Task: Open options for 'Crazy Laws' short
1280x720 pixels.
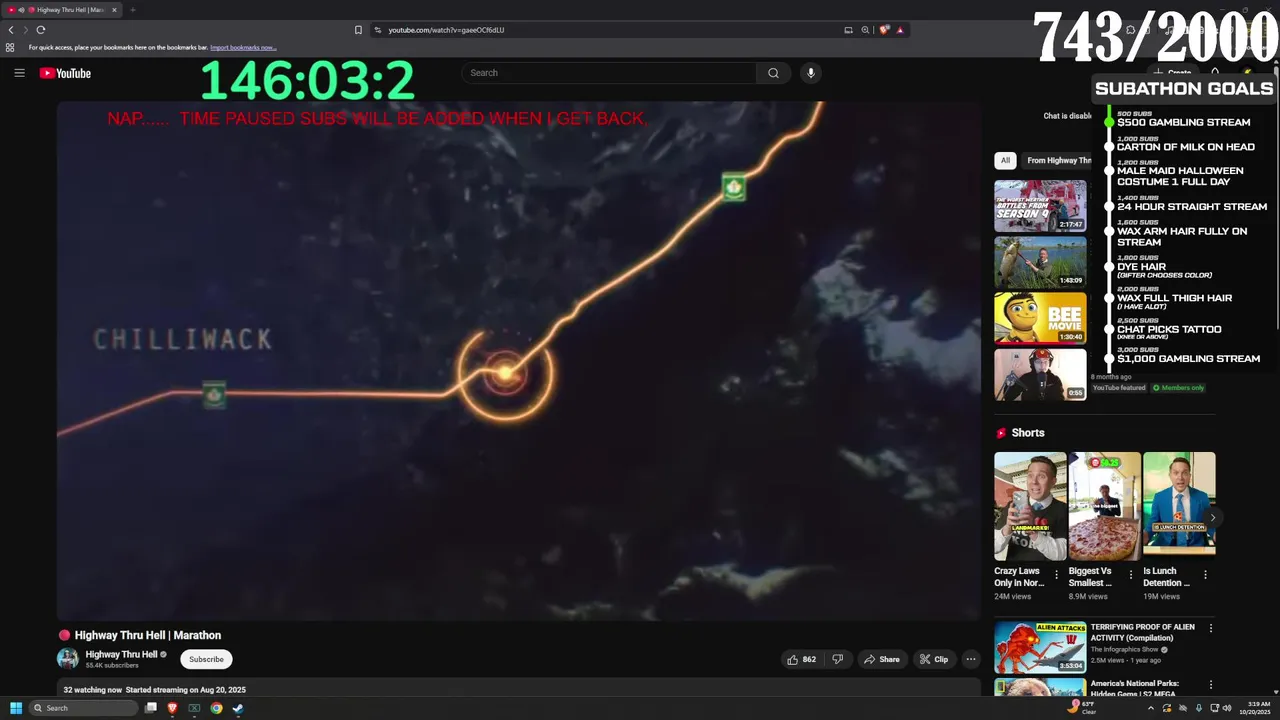Action: pos(1056,575)
